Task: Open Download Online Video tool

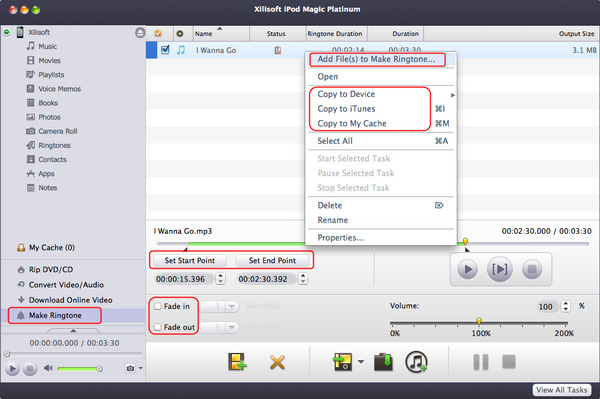Action: (x=65, y=300)
